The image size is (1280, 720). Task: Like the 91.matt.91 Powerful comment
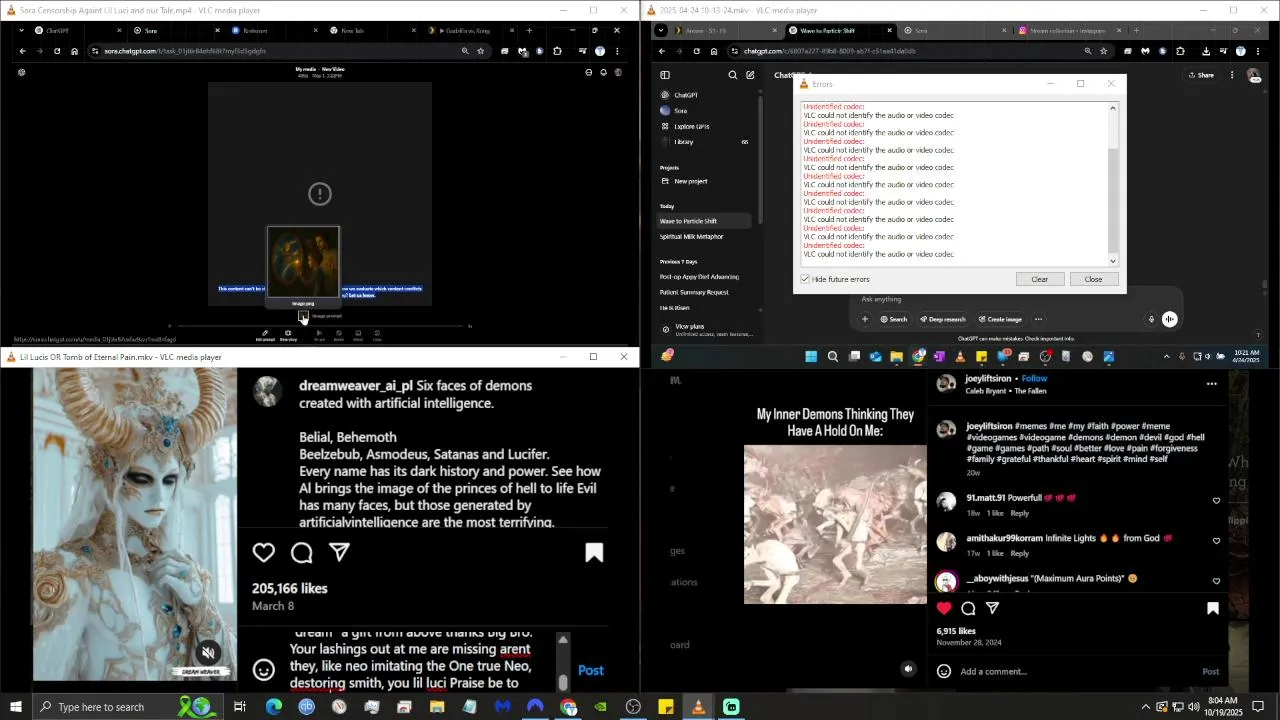pos(1216,500)
